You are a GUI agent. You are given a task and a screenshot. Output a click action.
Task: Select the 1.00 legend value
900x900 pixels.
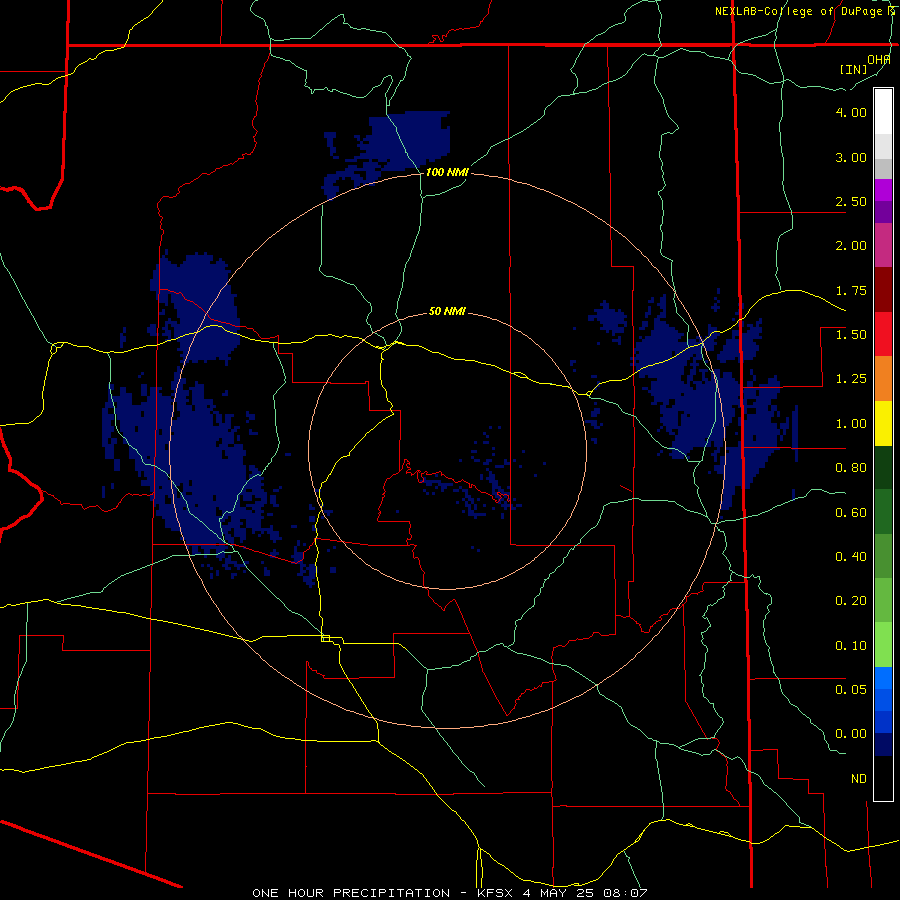pyautogui.click(x=851, y=424)
